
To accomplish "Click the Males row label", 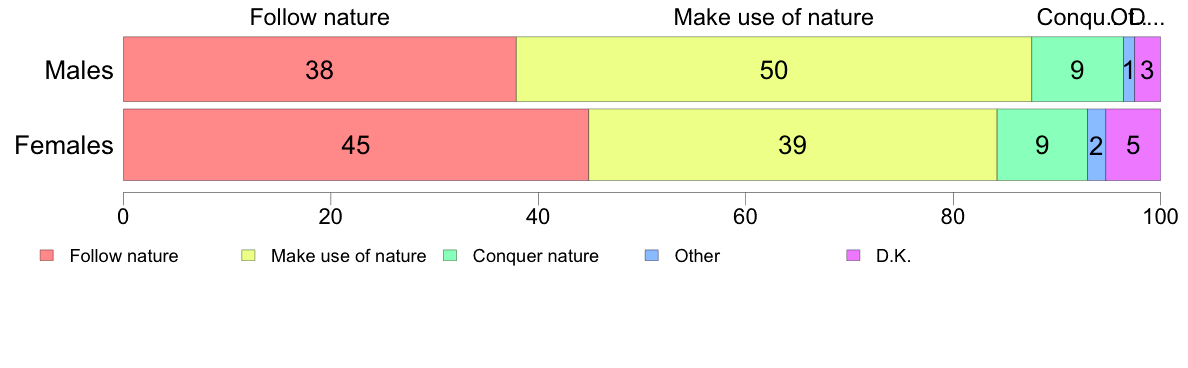I will (x=79, y=70).
